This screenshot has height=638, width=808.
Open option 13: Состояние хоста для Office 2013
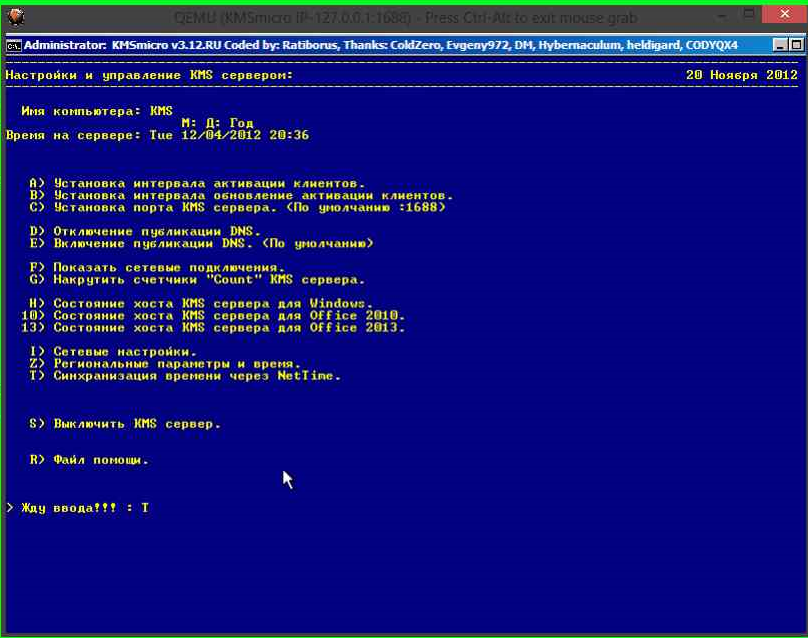pyautogui.click(x=212, y=328)
